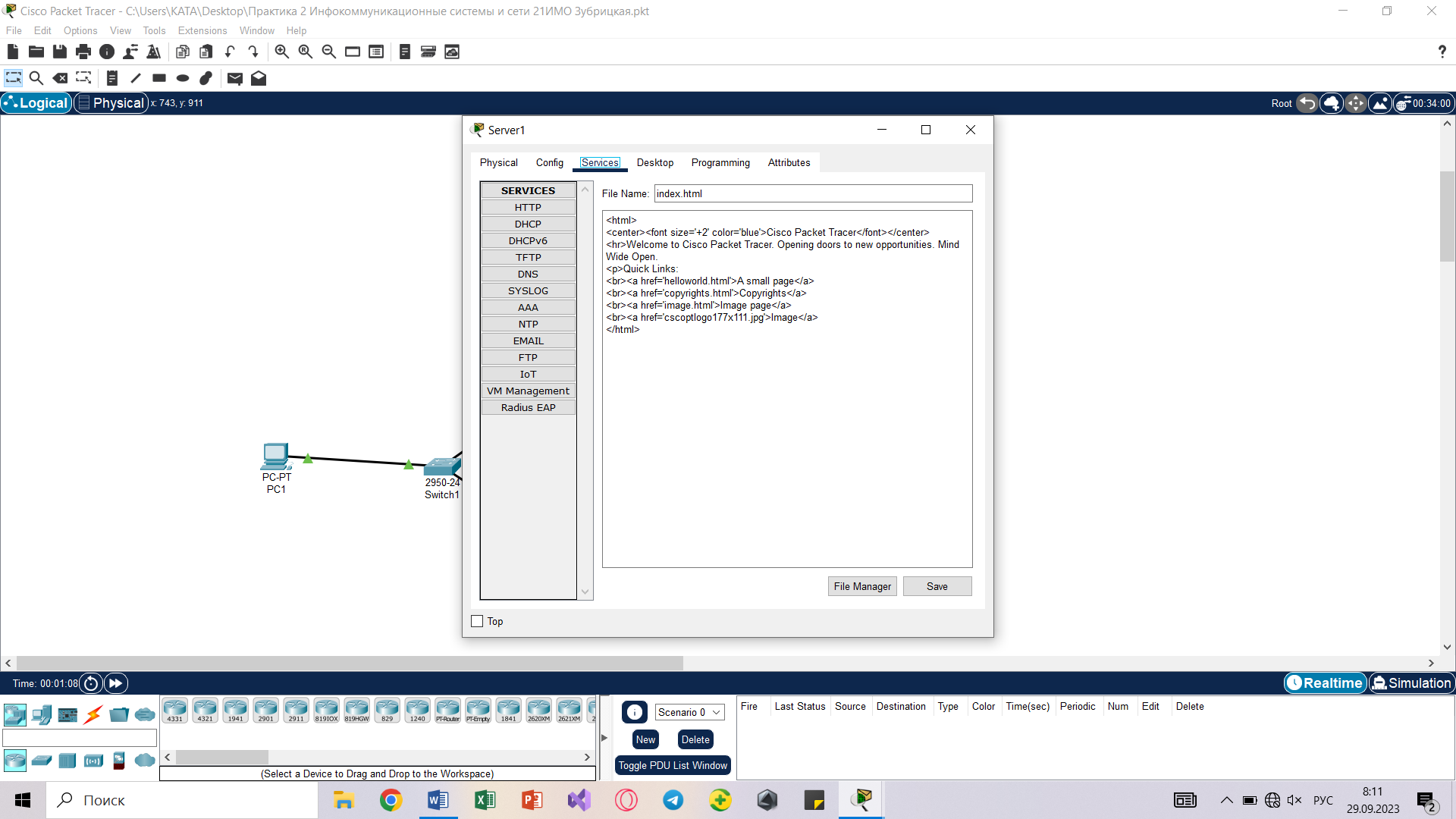1456x819 pixels.
Task: Select the Radius EAP service
Action: 528,407
